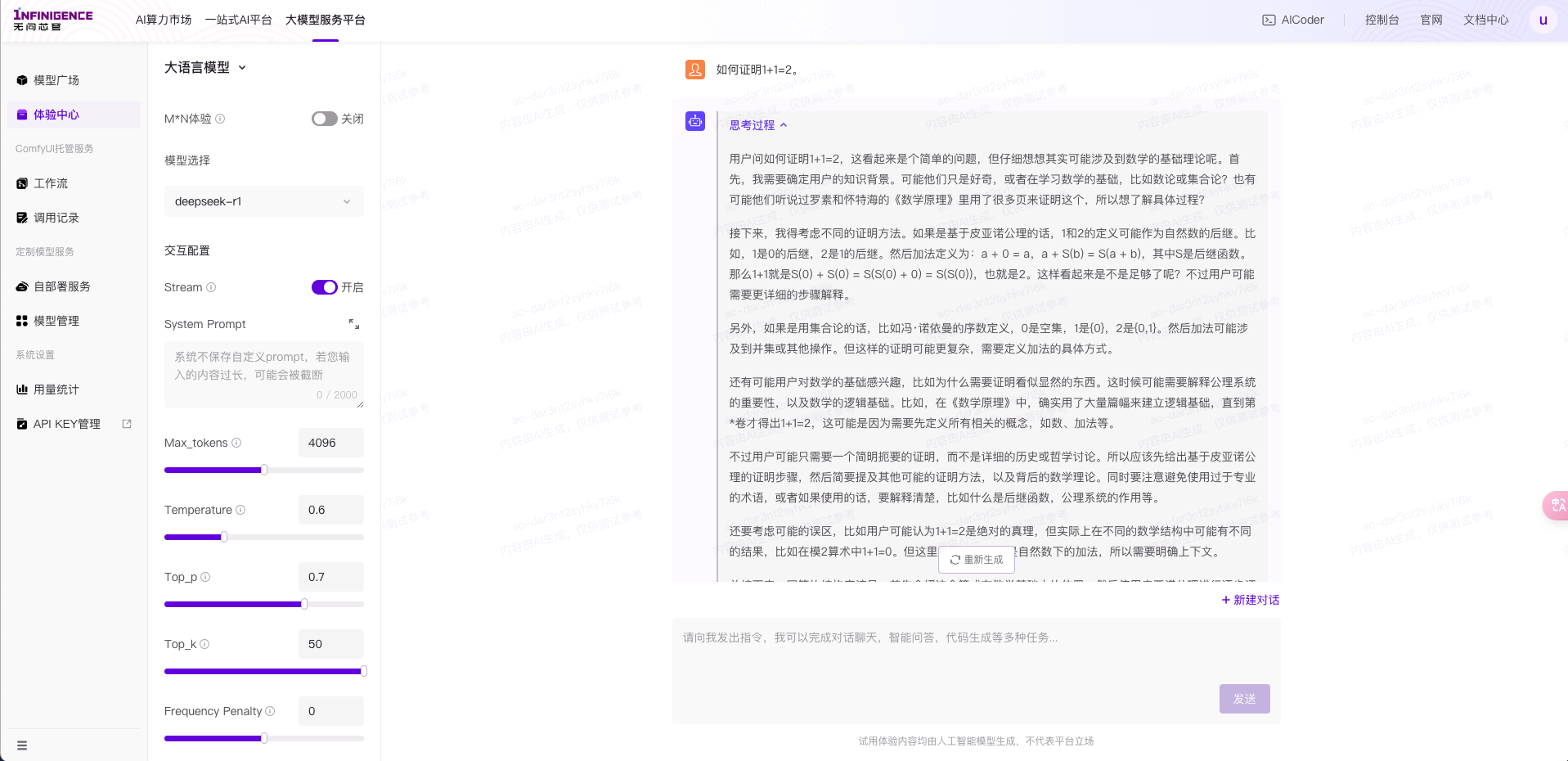
Task: Start a 新建对话
Action: coord(1251,600)
